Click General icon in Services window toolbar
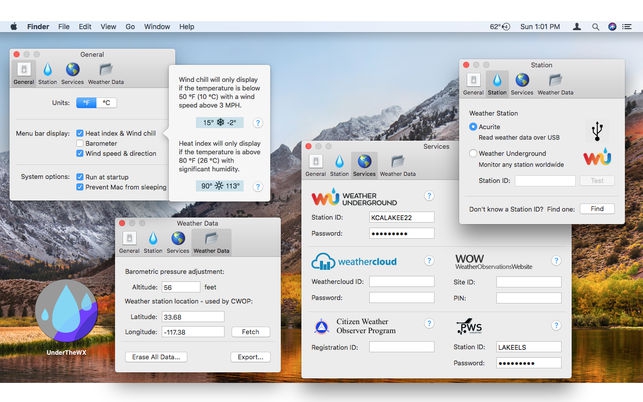This screenshot has height=402, width=643. coord(315,165)
